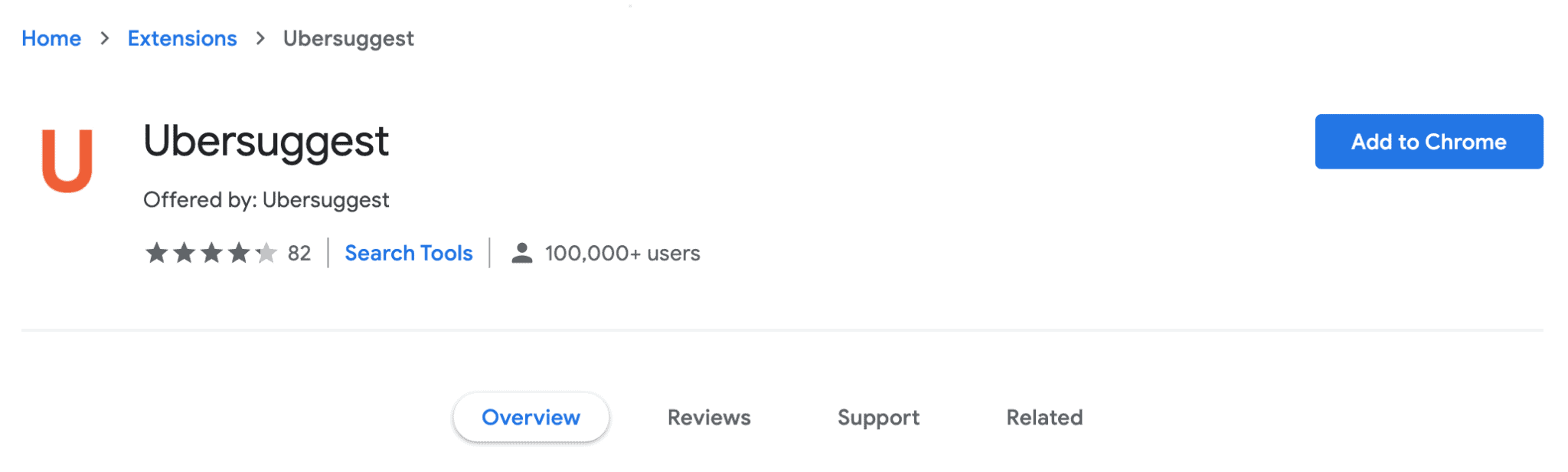The height and width of the screenshot is (472, 1568).
Task: Click the fifth half-filled rating star
Action: click(x=266, y=253)
